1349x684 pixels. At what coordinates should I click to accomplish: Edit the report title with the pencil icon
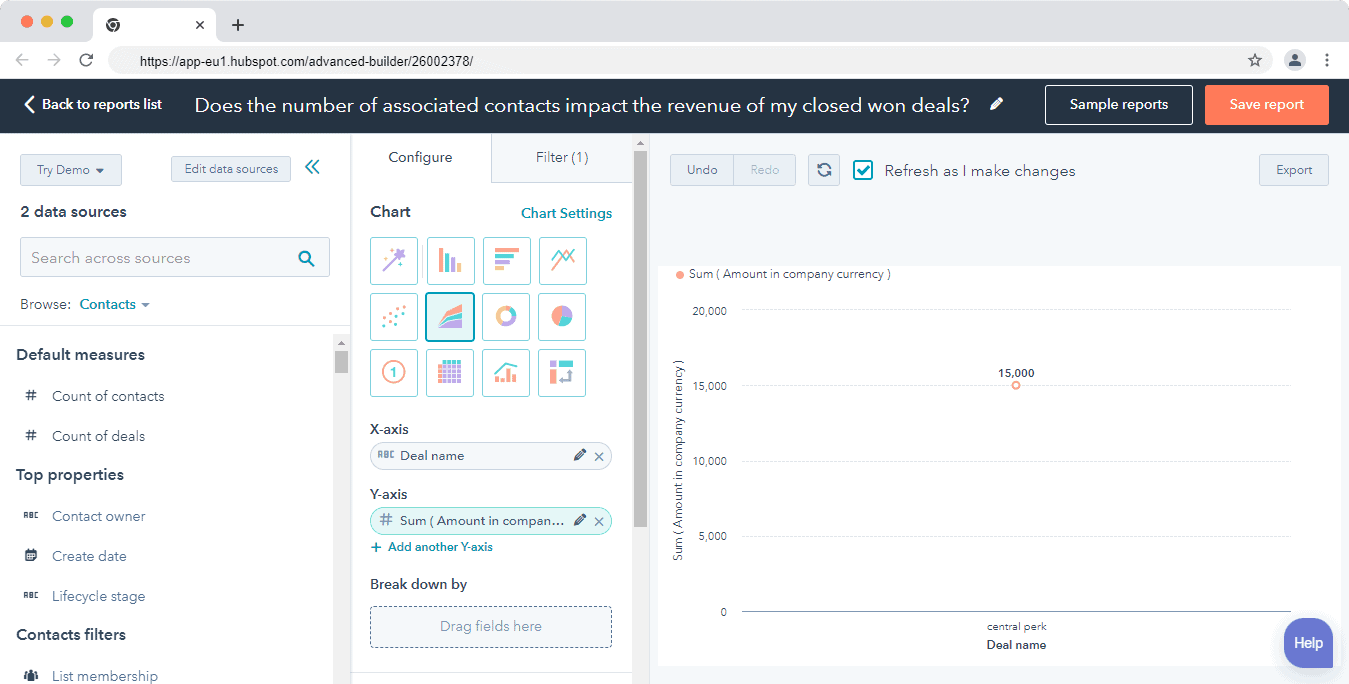click(996, 104)
